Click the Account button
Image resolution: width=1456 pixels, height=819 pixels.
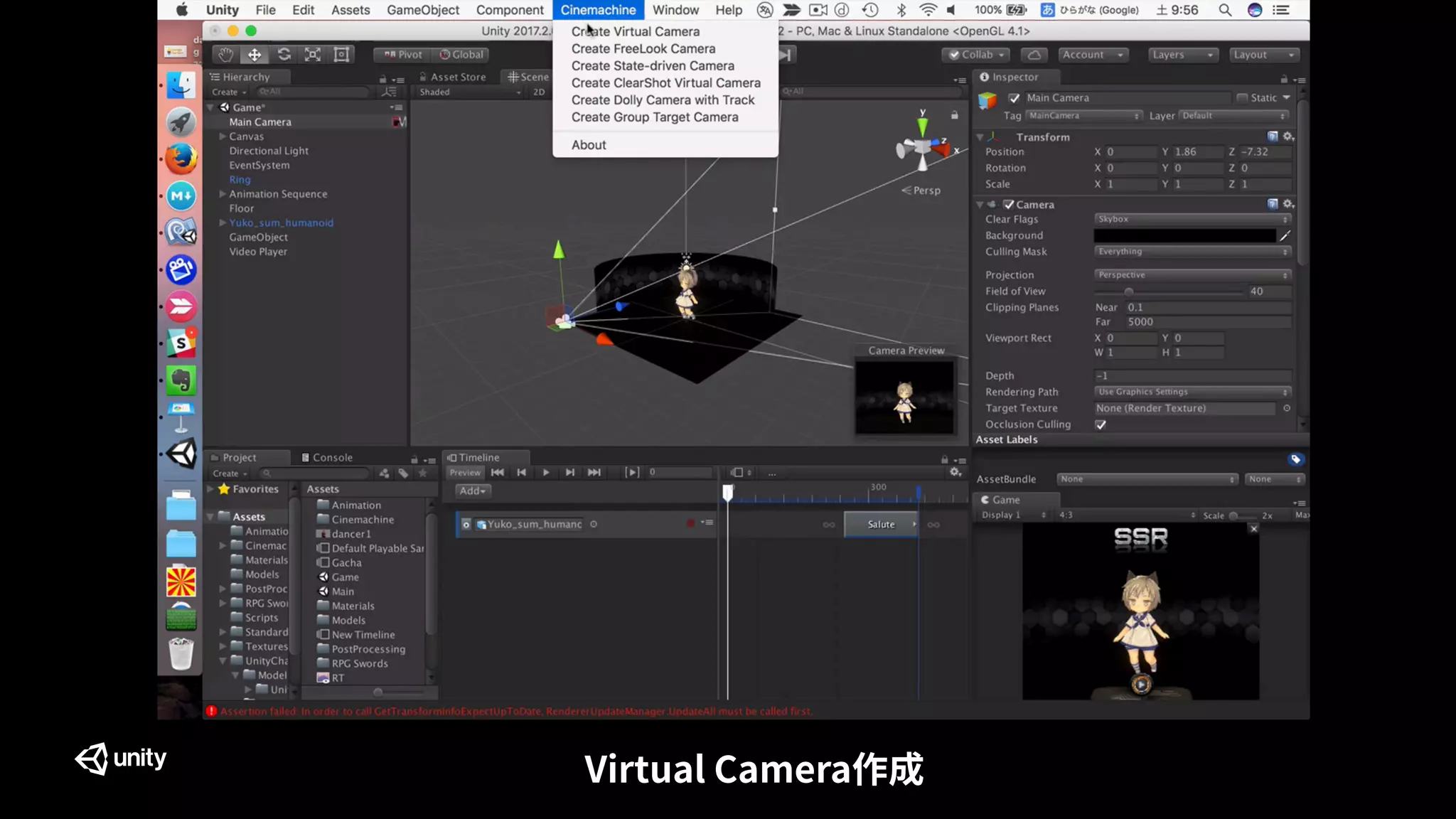(1093, 55)
